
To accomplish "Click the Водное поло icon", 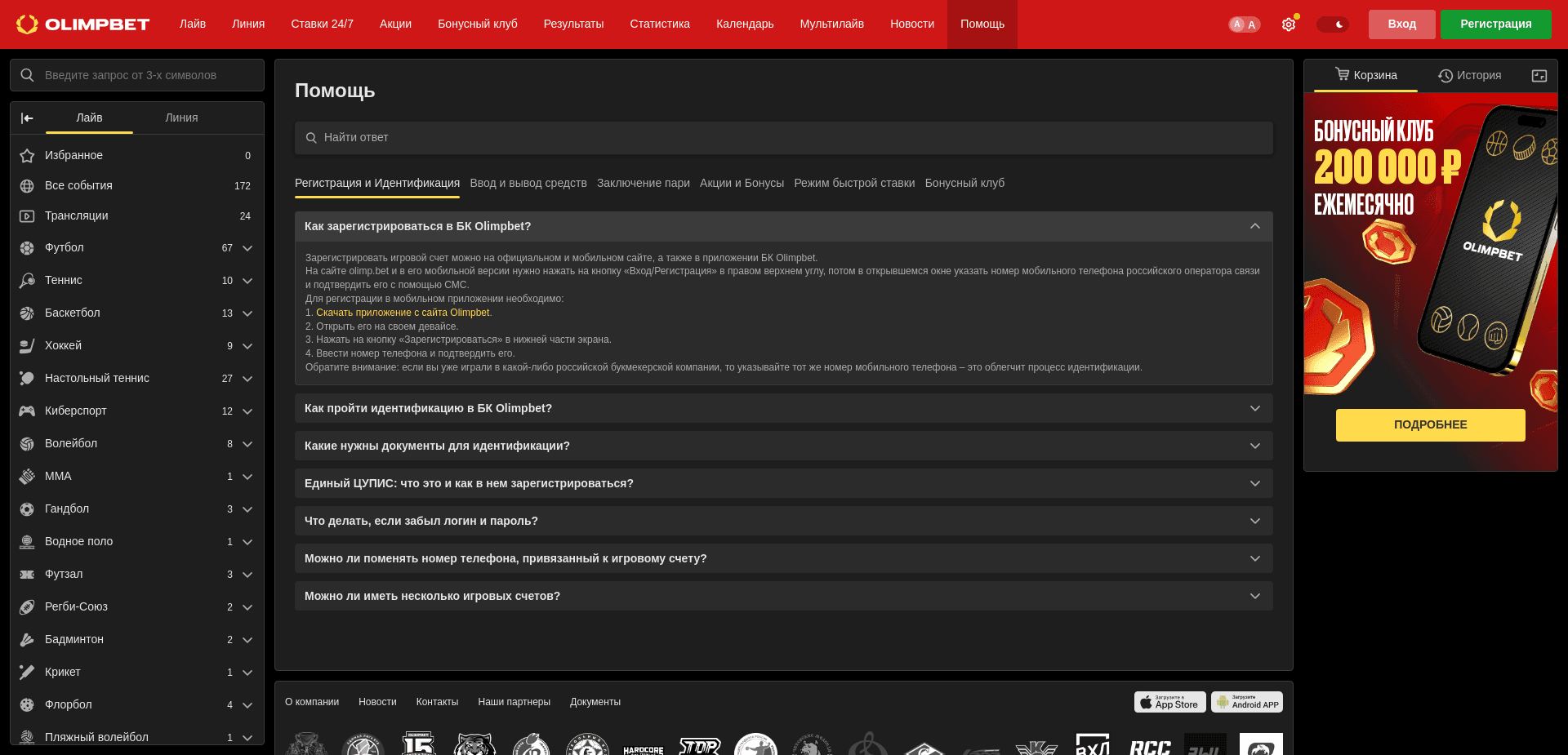I will (27, 542).
